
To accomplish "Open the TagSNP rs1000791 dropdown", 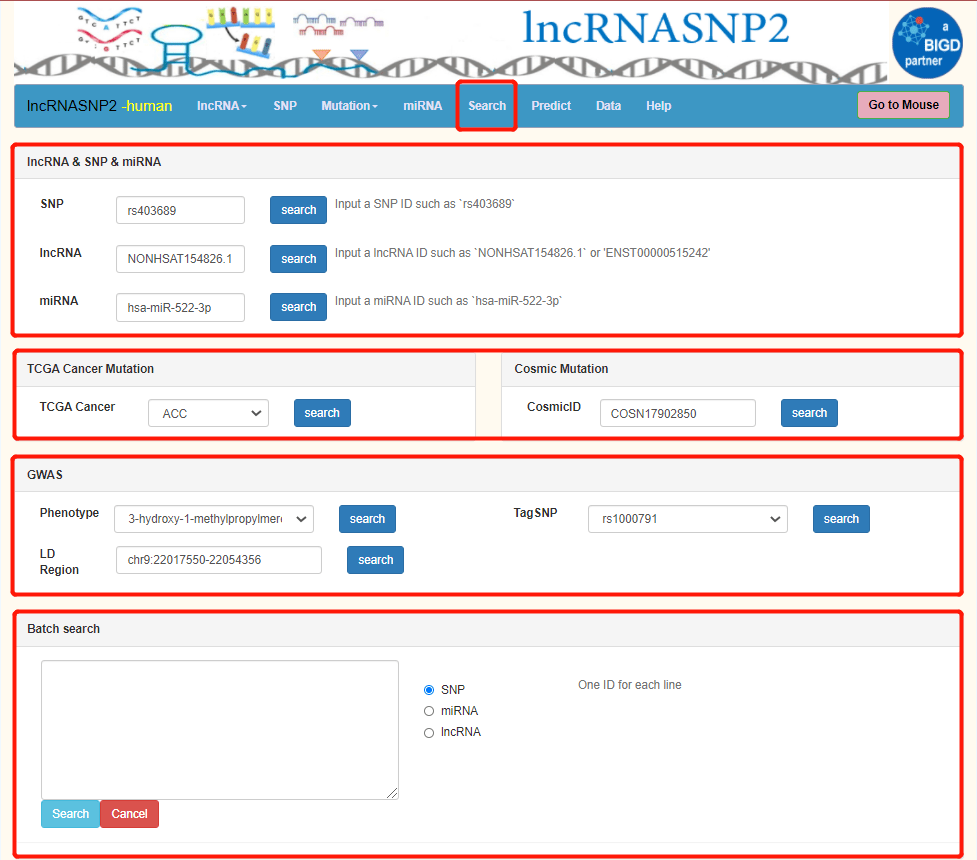I will point(688,518).
